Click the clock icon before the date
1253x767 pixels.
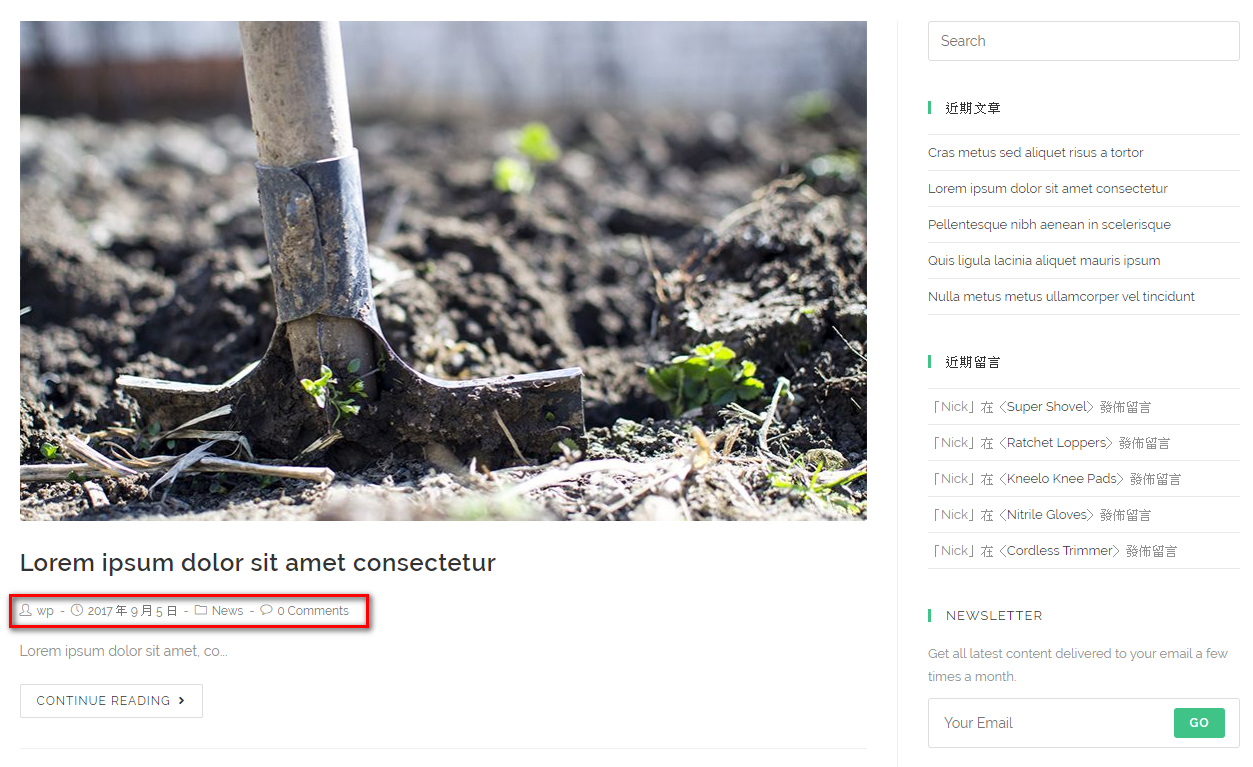point(76,610)
